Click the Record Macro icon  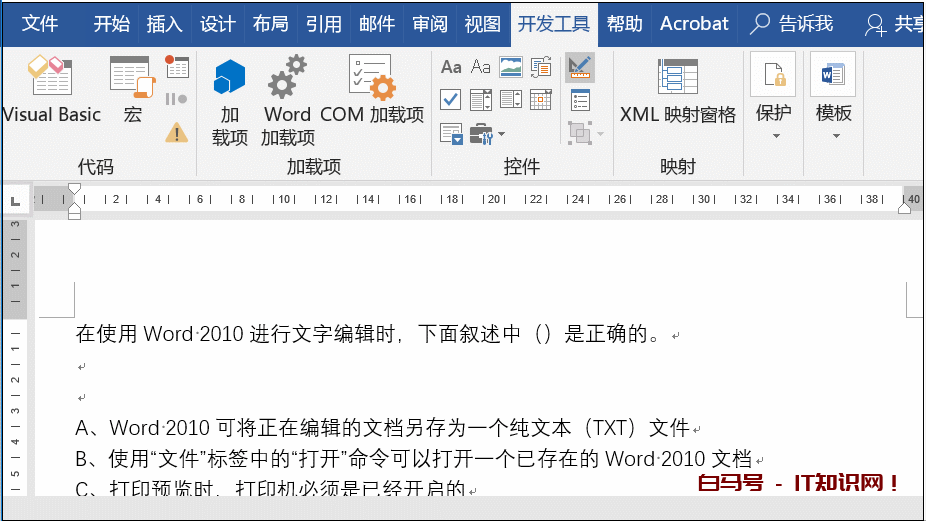177,67
